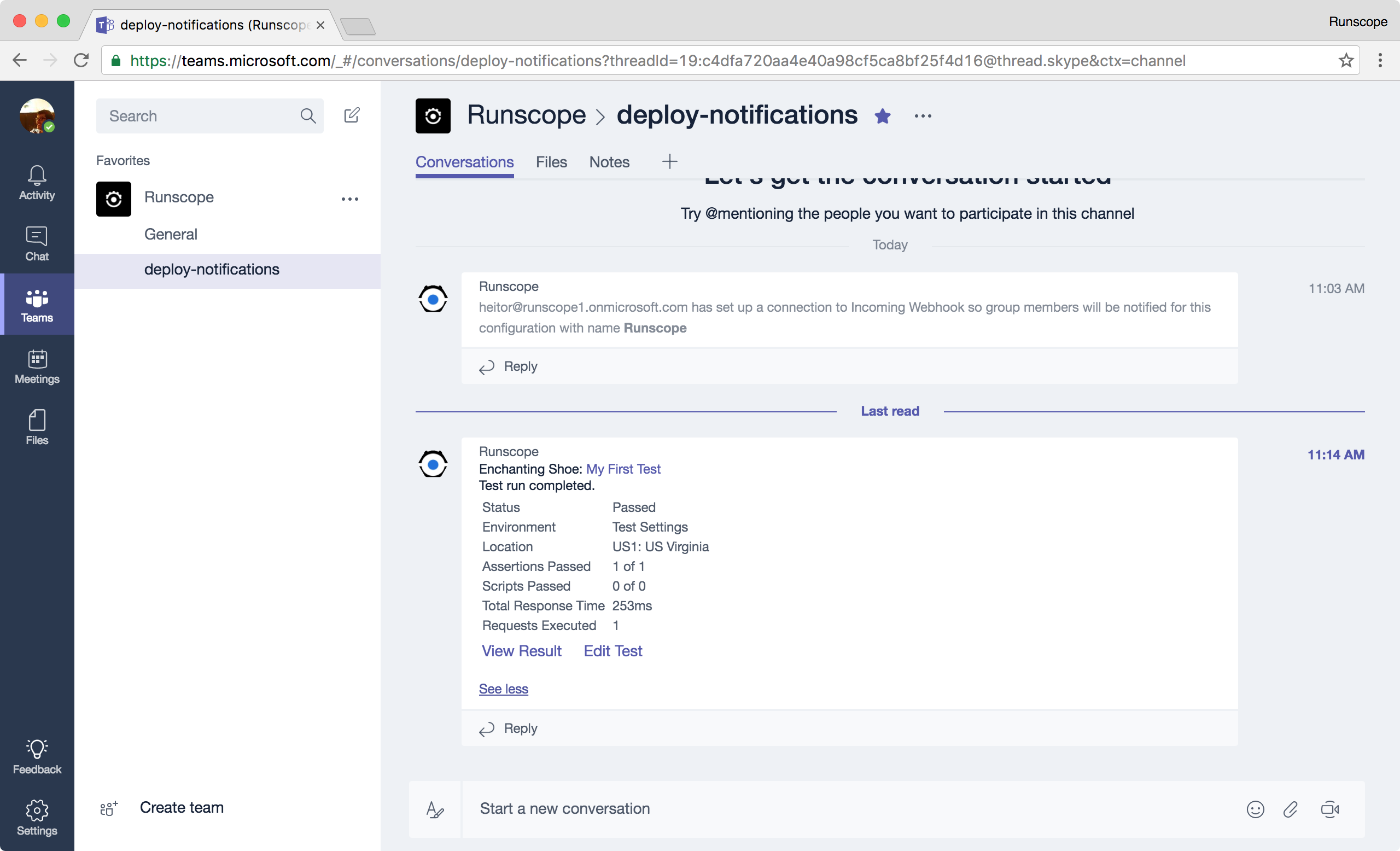Open a new browser tab

(358, 26)
